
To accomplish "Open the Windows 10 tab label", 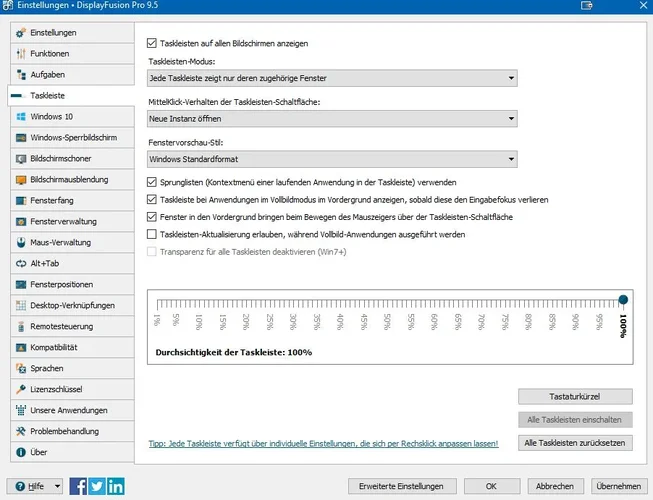I will (x=52, y=117).
